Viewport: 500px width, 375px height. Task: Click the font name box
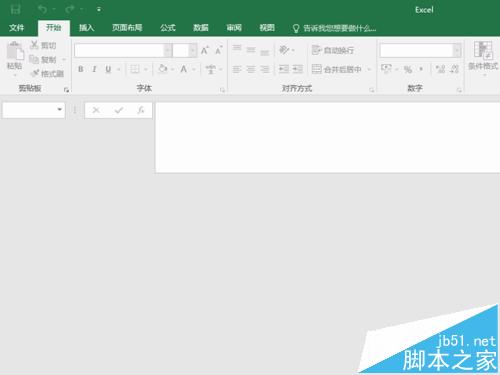[119, 51]
